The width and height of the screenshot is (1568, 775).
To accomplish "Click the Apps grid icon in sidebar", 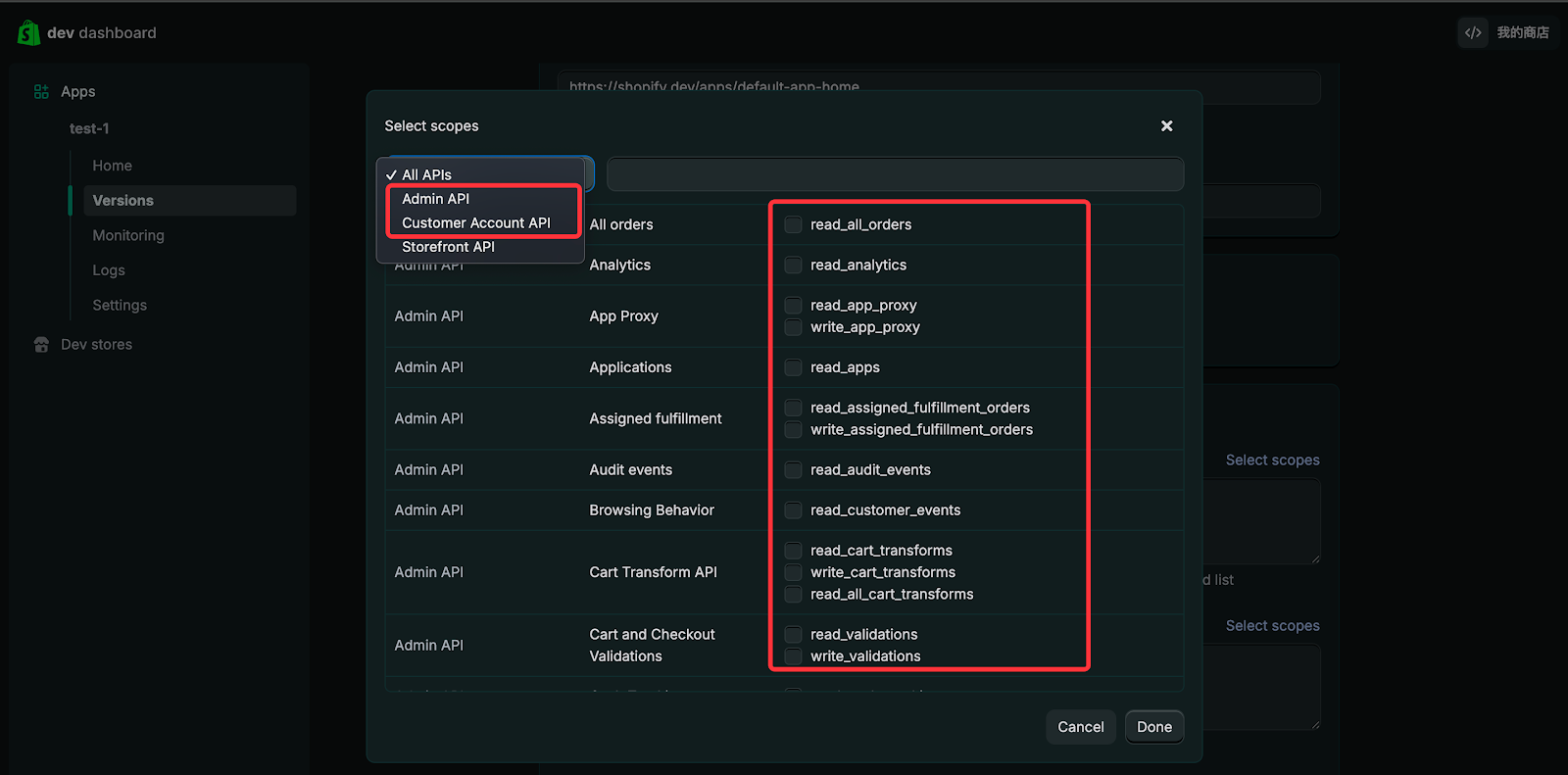I will (41, 91).
